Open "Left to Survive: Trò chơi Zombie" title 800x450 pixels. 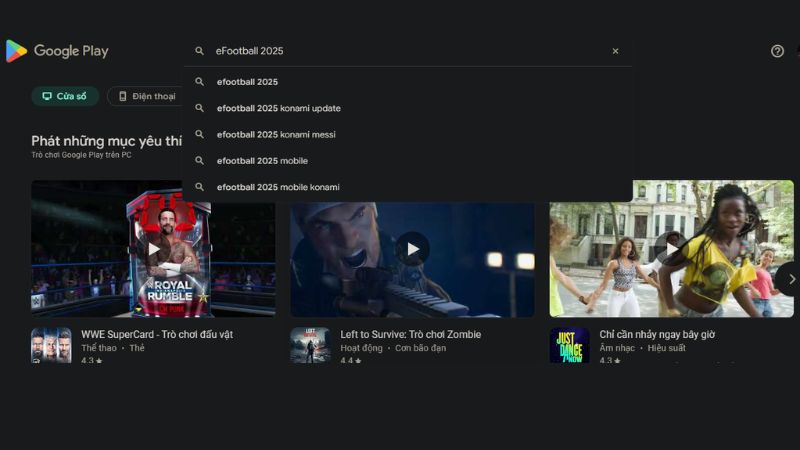pyautogui.click(x=410, y=334)
